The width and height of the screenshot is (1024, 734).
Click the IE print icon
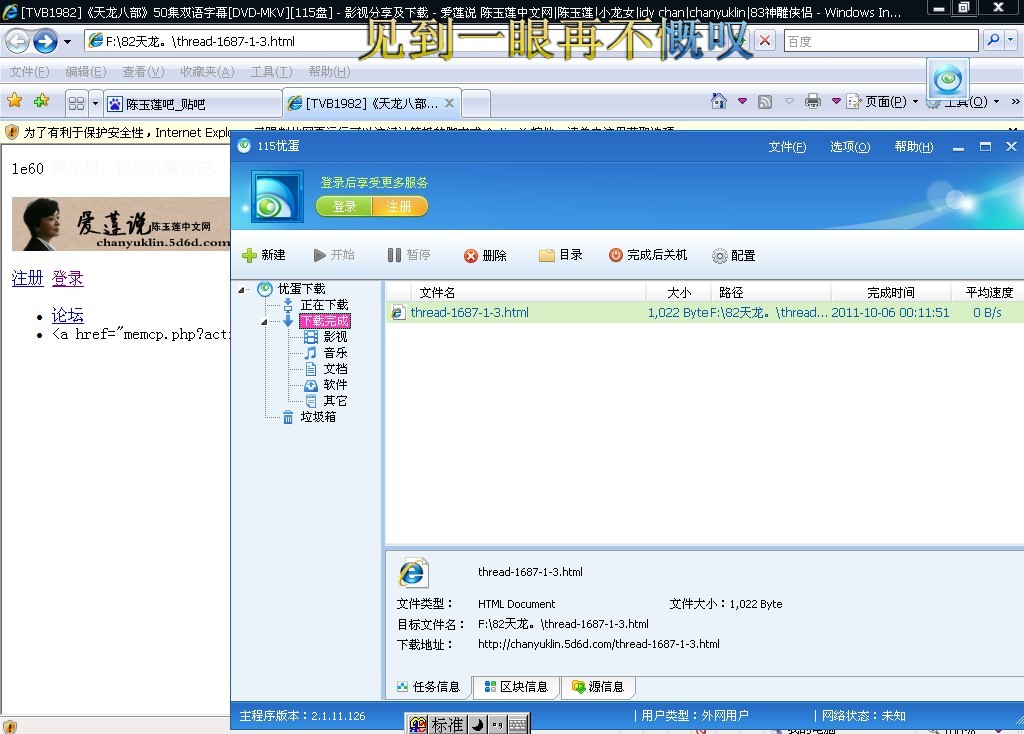(x=813, y=101)
